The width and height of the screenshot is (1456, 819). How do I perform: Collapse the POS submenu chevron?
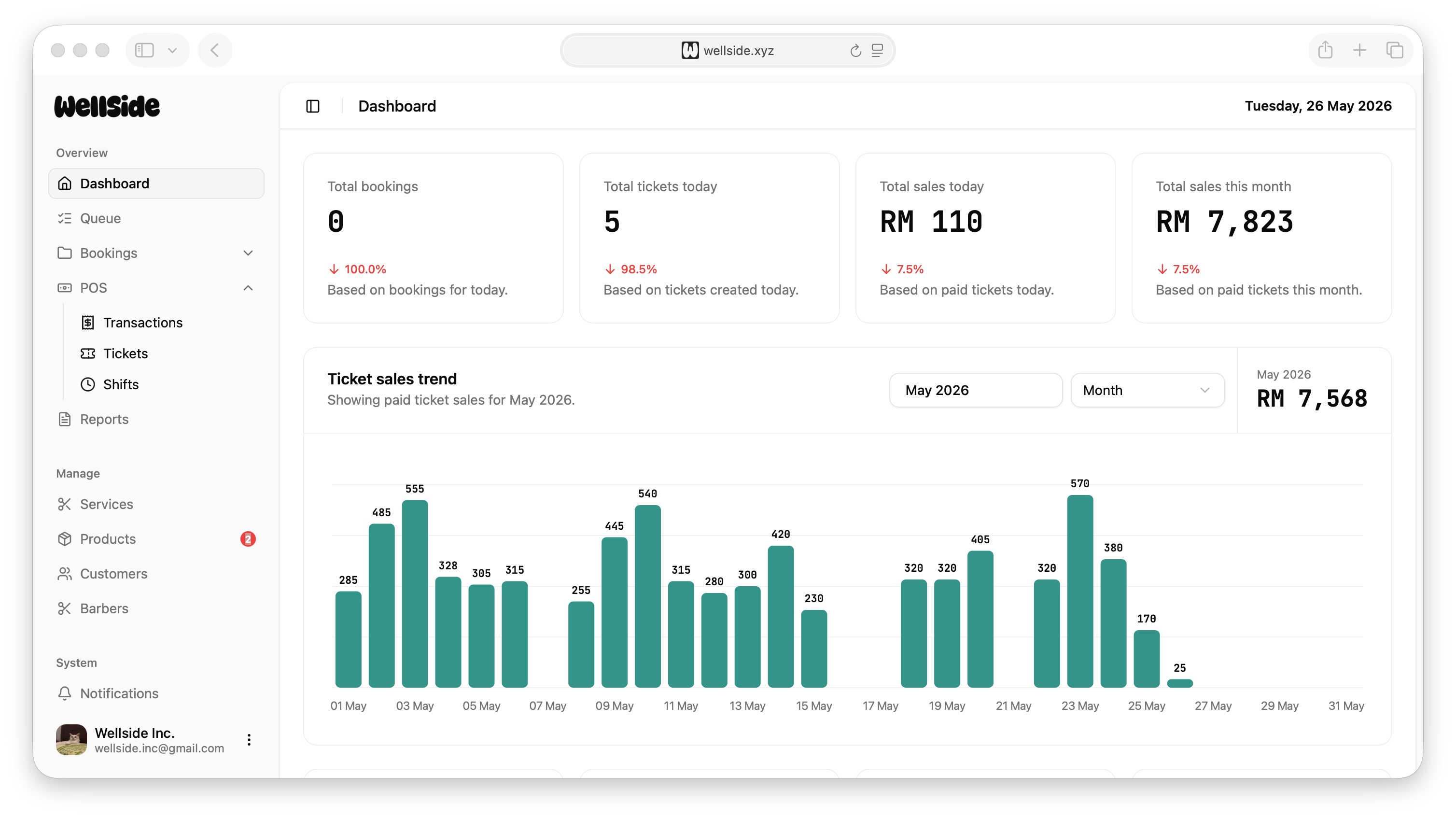click(248, 288)
